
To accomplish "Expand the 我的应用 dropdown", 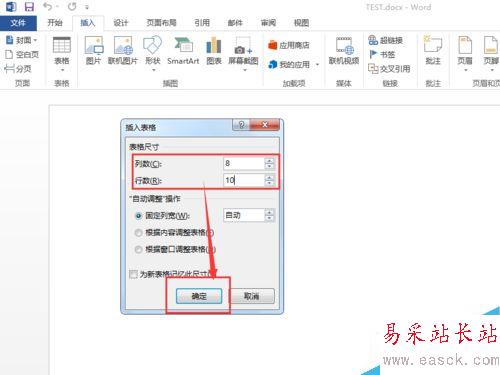I will coord(317,64).
